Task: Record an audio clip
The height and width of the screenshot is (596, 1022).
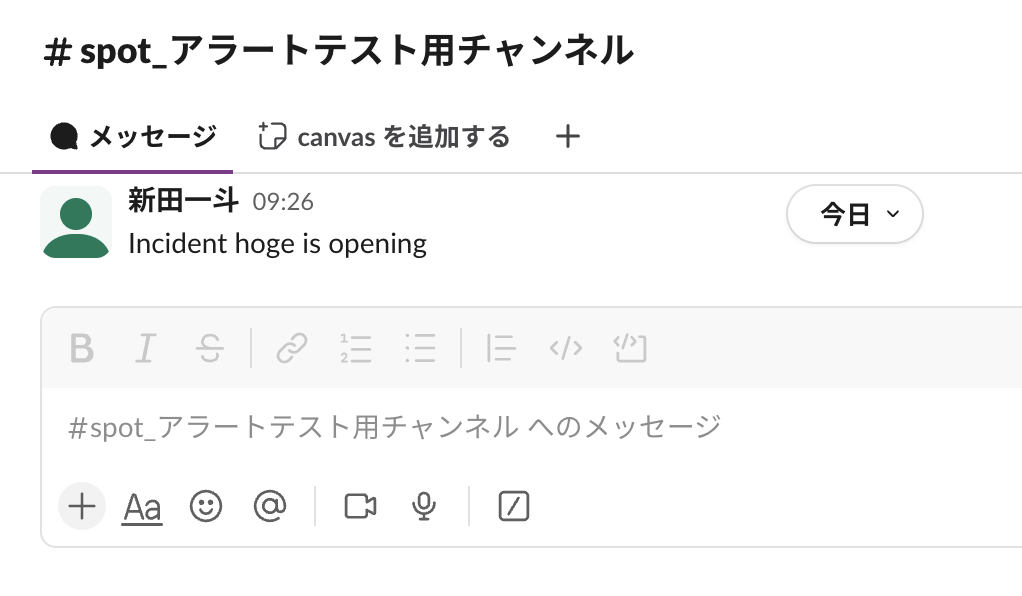Action: coord(423,507)
